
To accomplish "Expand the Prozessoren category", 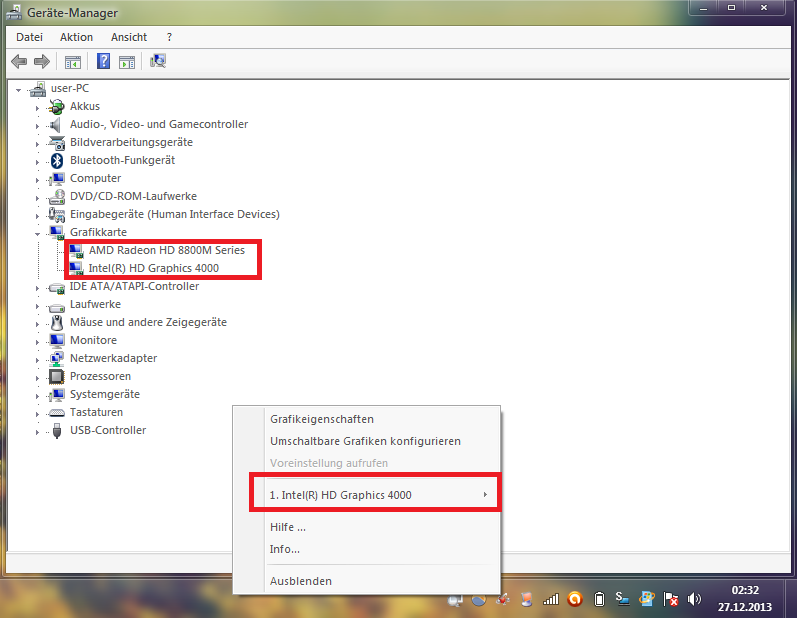I will pos(37,378).
